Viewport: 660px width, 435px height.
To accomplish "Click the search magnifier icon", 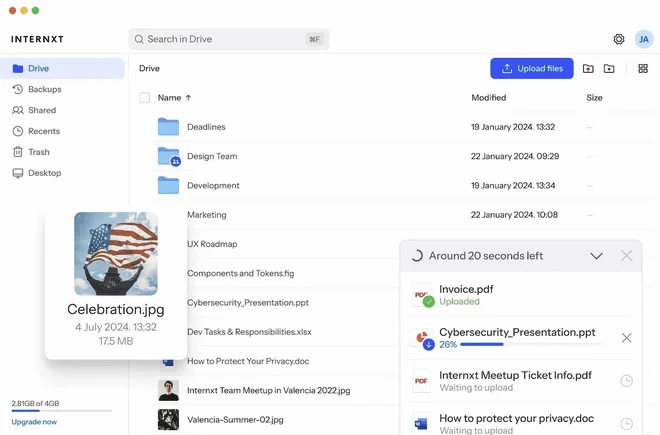I will [x=139, y=39].
